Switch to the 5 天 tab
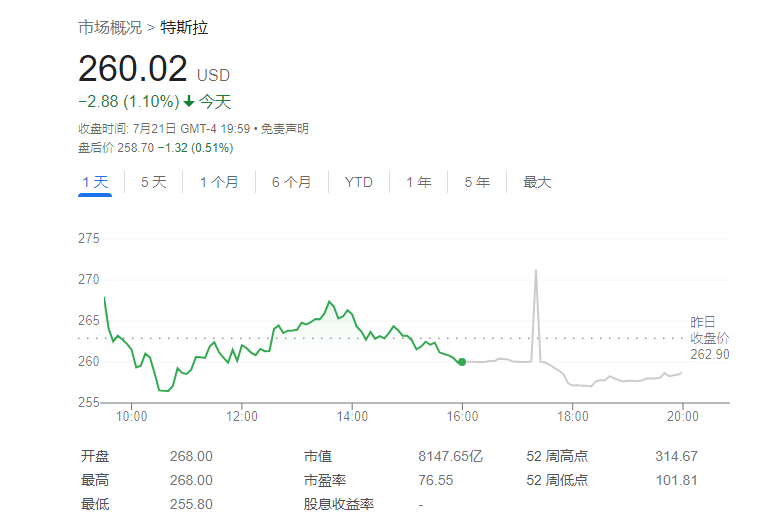Screen dimensions: 773x524 pos(153,182)
